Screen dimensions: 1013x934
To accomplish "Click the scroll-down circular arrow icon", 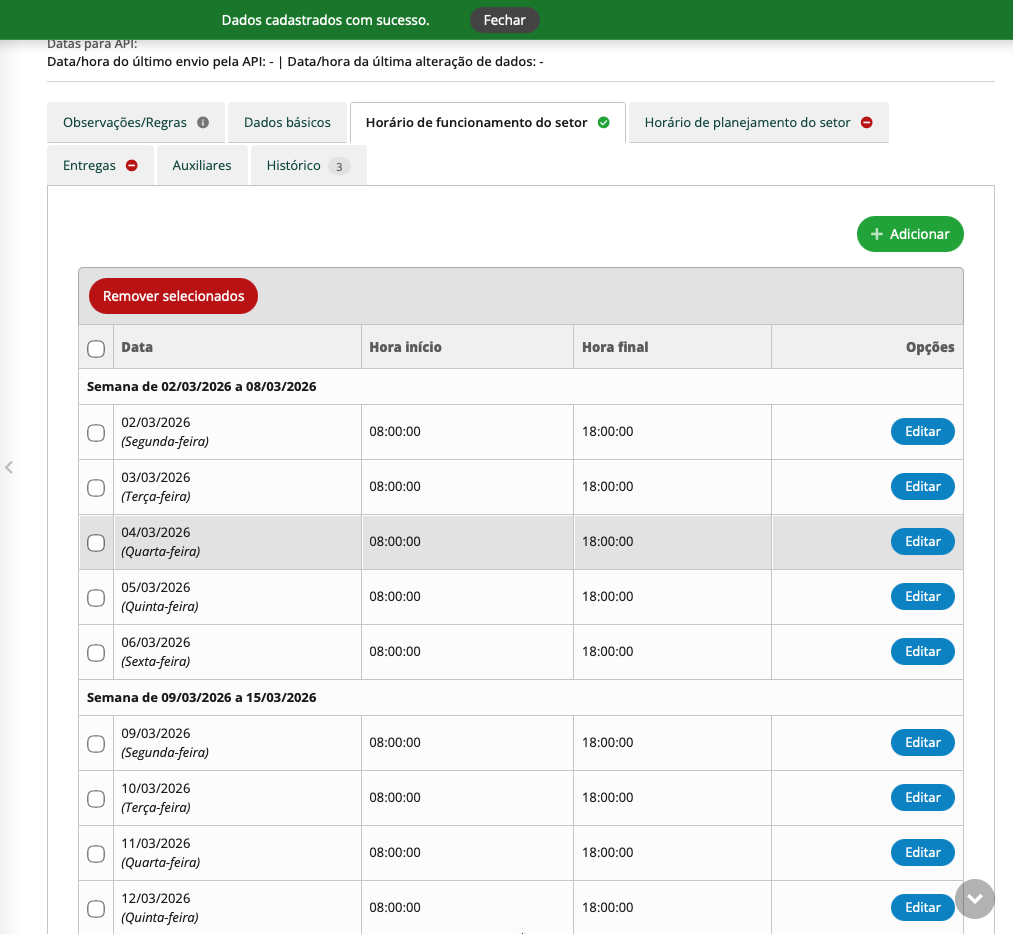I will pos(975,898).
